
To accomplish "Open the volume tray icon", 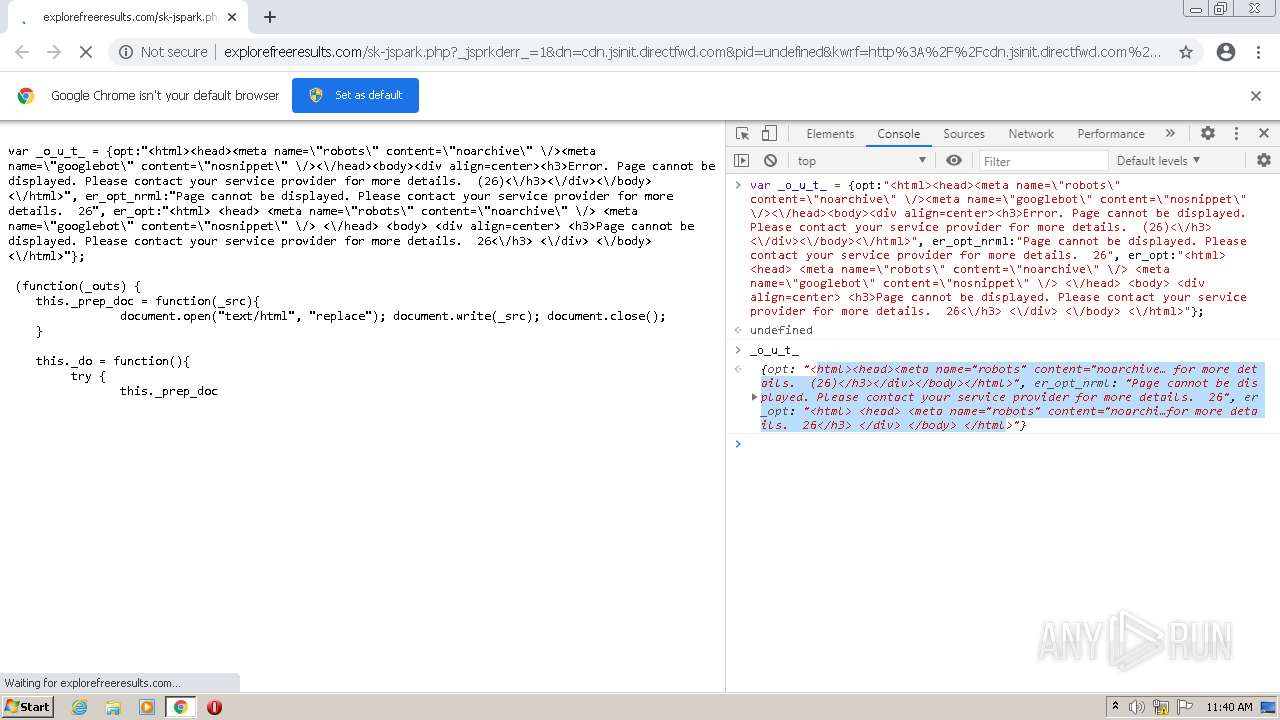I will click(x=1137, y=707).
